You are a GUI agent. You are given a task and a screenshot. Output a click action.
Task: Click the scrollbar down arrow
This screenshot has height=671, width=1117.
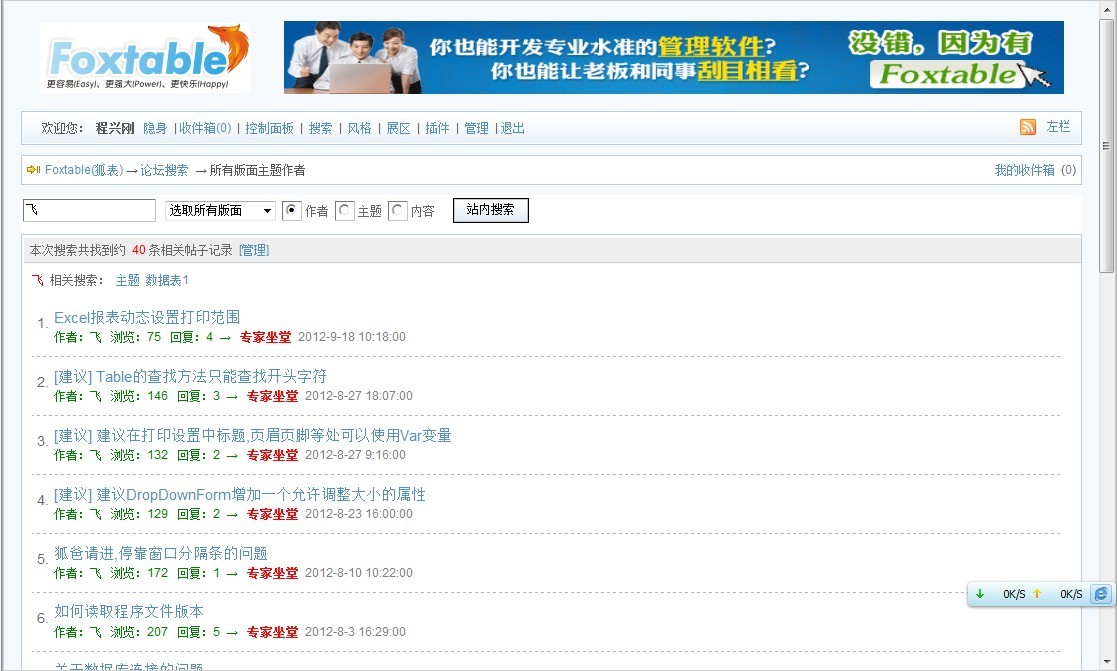tap(1106, 662)
